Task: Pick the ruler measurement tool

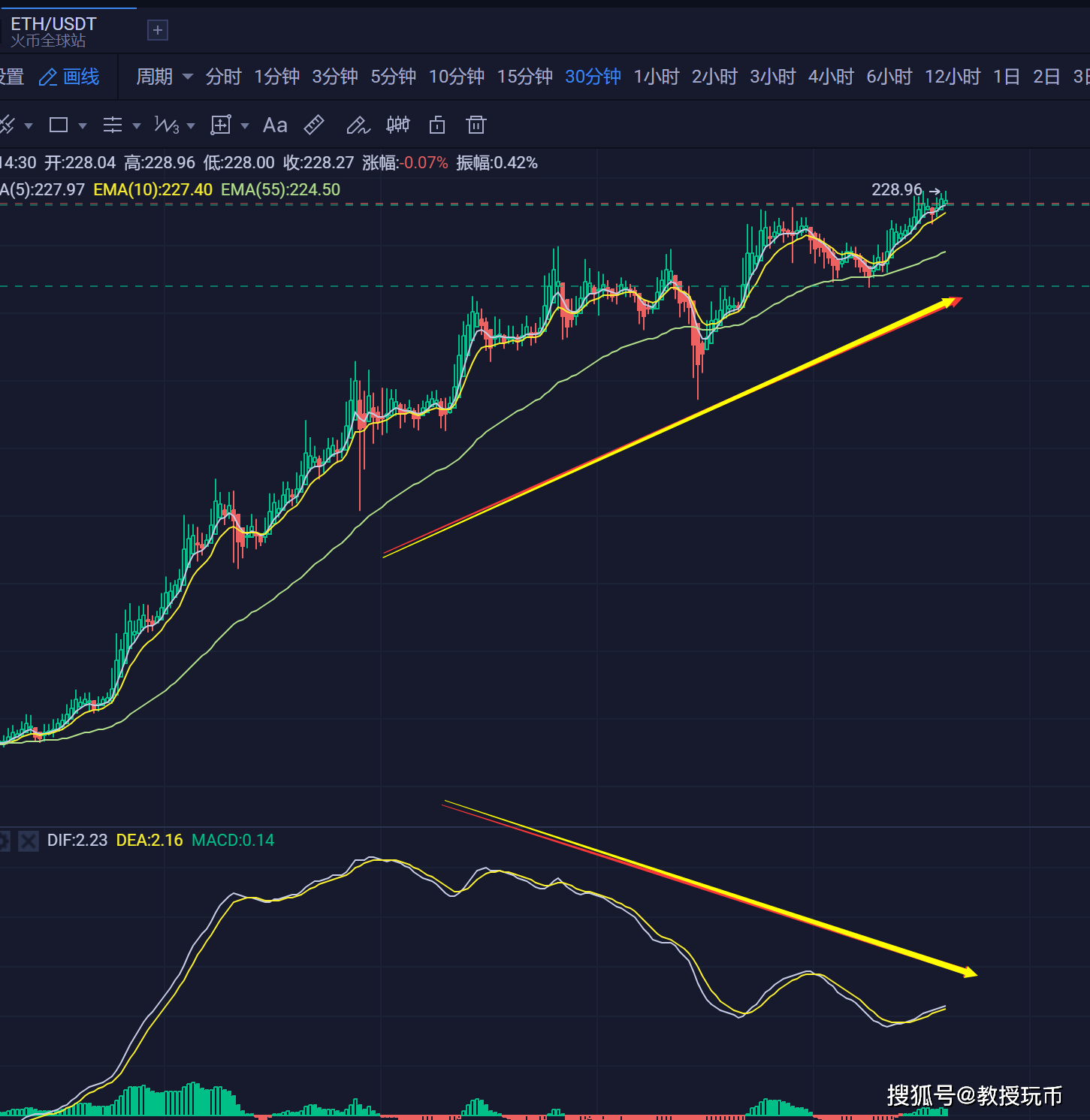Action: click(314, 125)
